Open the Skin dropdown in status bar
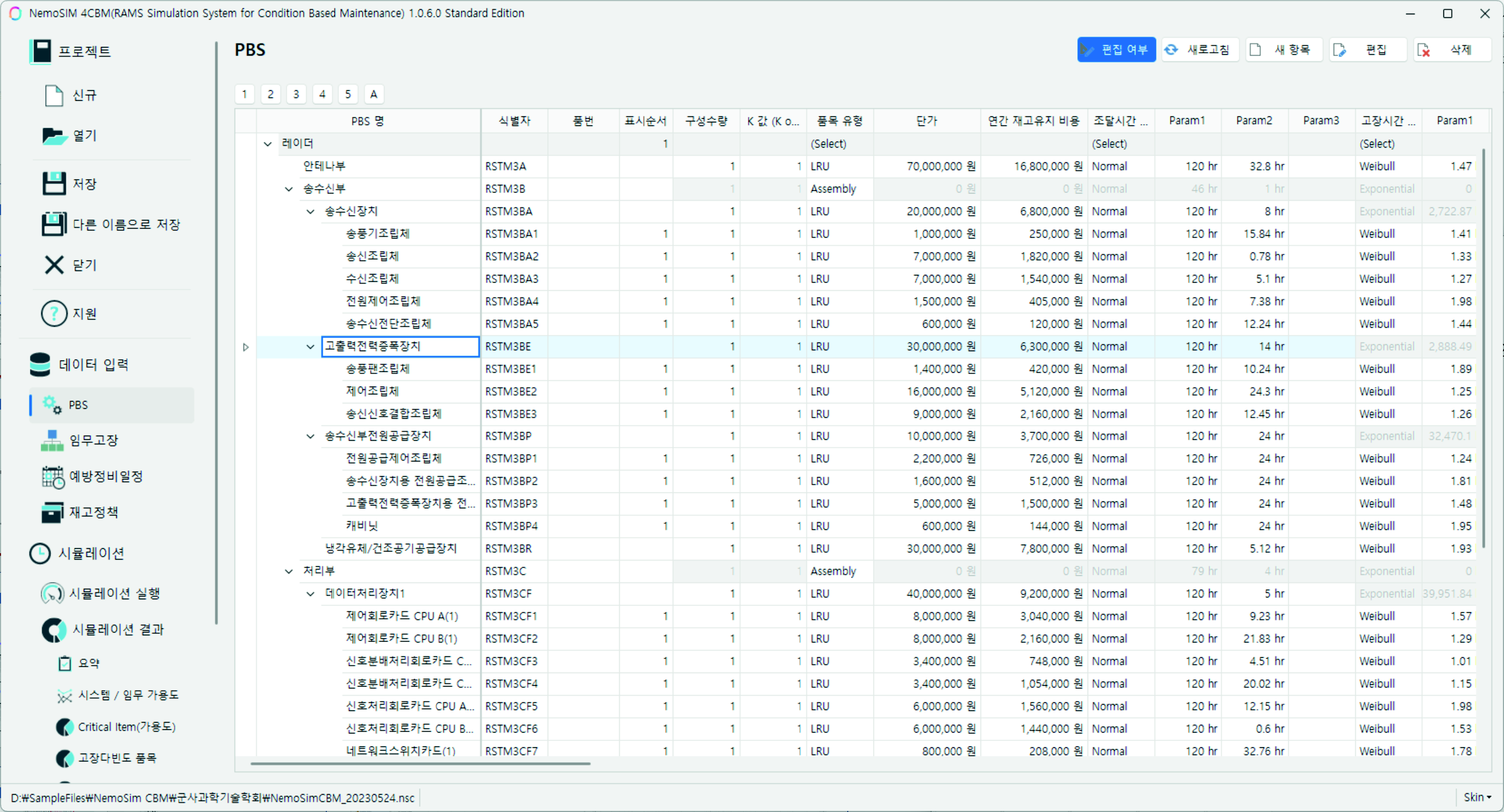 [x=1477, y=797]
